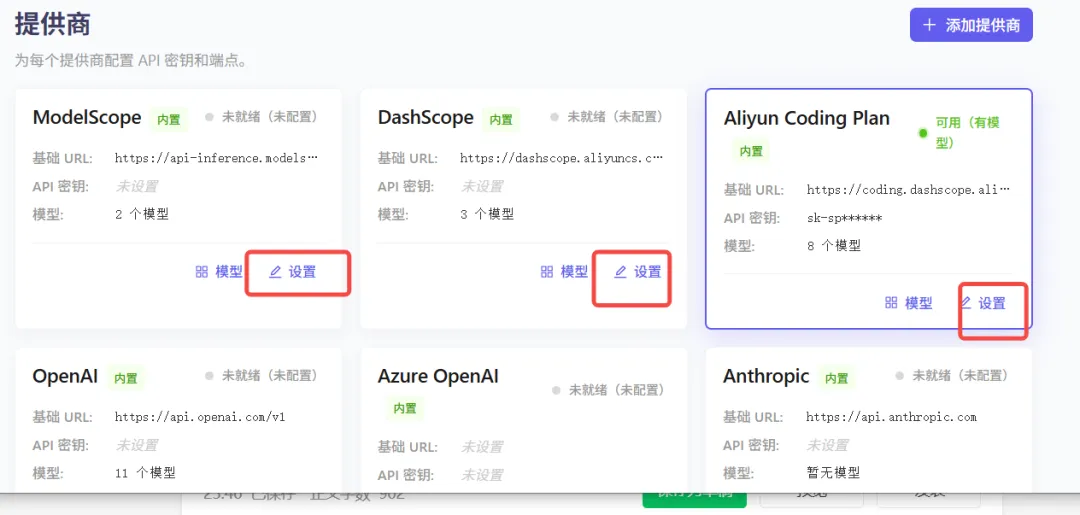Viewport: 1080px width, 515px height.
Task: Click the Anthropic provider title
Action: click(766, 377)
